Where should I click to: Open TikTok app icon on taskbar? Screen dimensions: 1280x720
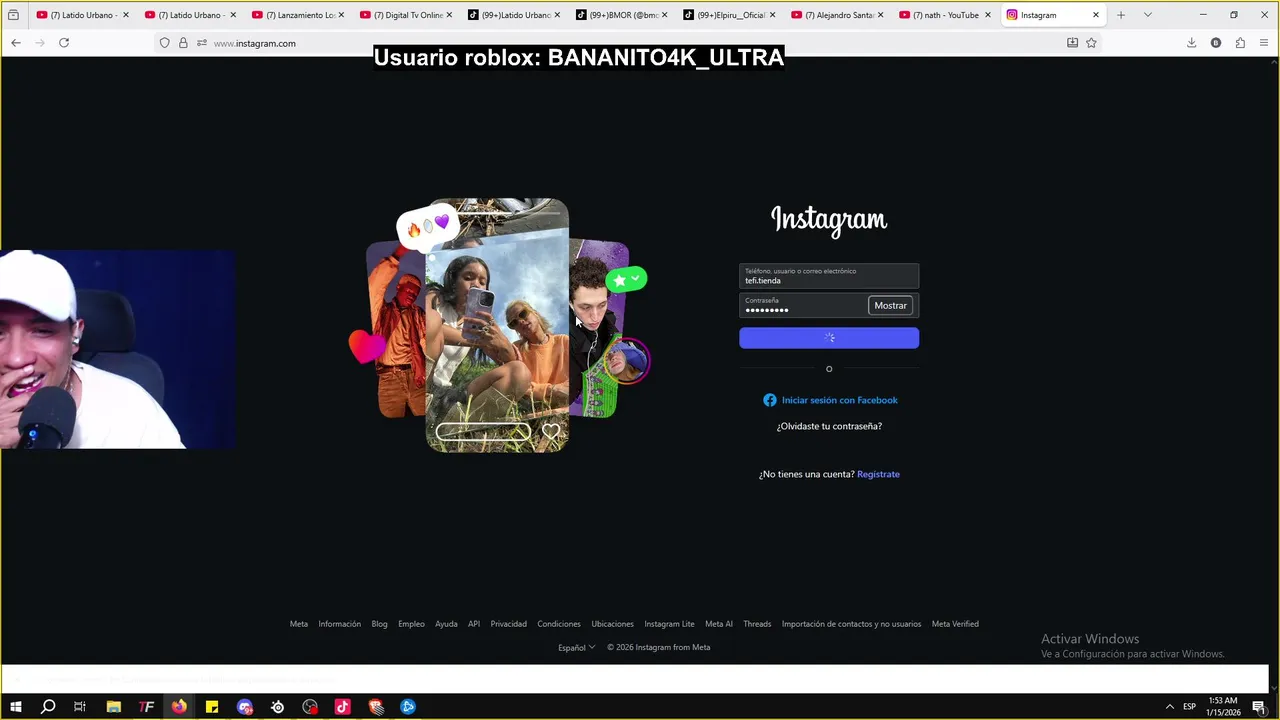coord(343,706)
